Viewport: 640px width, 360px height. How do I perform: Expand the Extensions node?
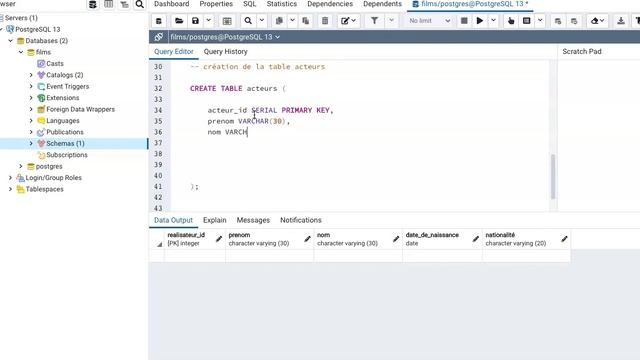pos(31,98)
